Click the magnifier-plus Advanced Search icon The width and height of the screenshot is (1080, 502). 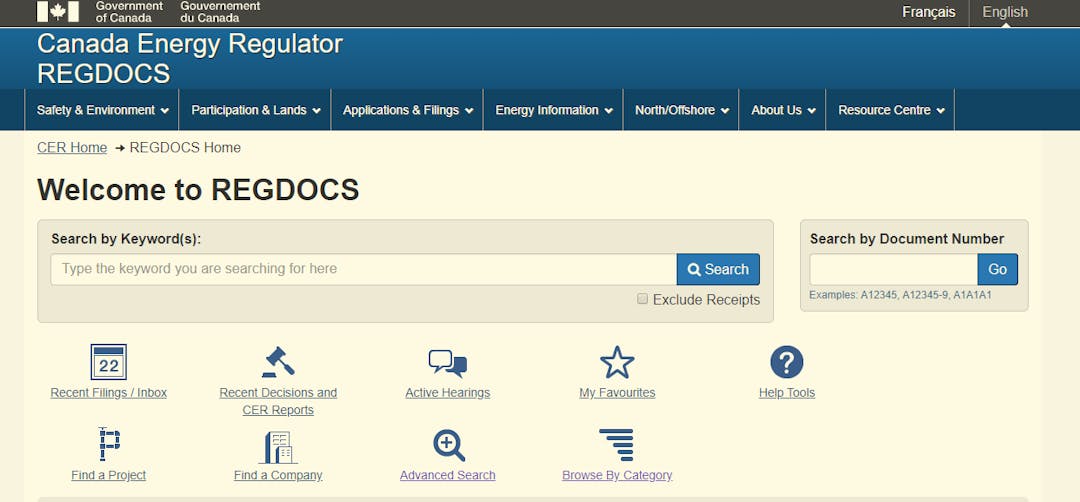tap(449, 446)
